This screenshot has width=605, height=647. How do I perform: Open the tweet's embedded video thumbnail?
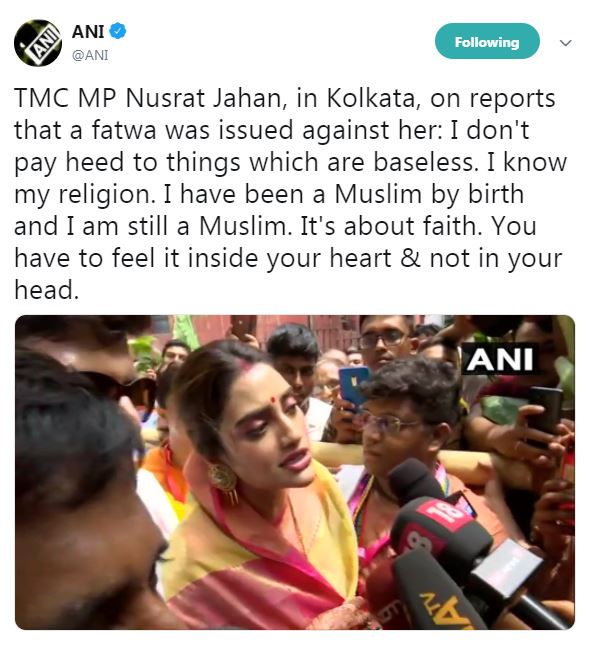click(x=295, y=472)
